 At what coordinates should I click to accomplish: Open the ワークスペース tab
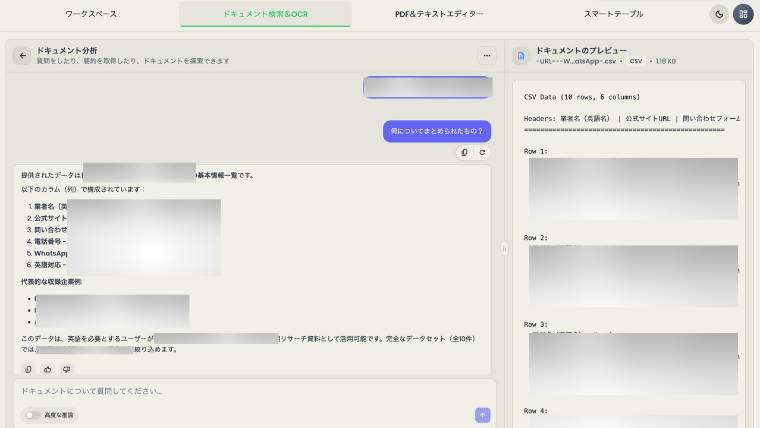point(91,14)
